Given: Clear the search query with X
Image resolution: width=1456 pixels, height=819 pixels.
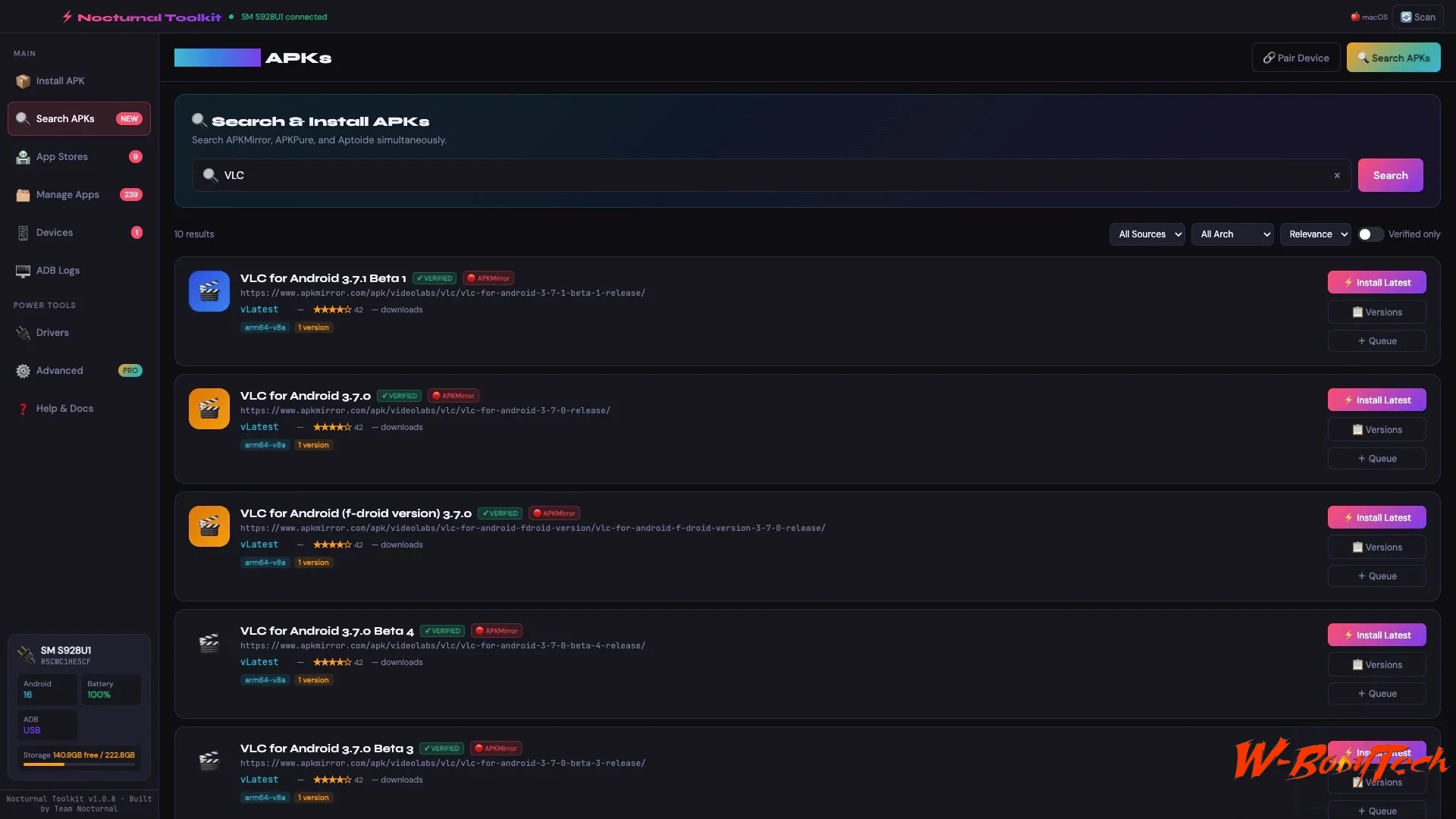Looking at the screenshot, I should 1337,175.
